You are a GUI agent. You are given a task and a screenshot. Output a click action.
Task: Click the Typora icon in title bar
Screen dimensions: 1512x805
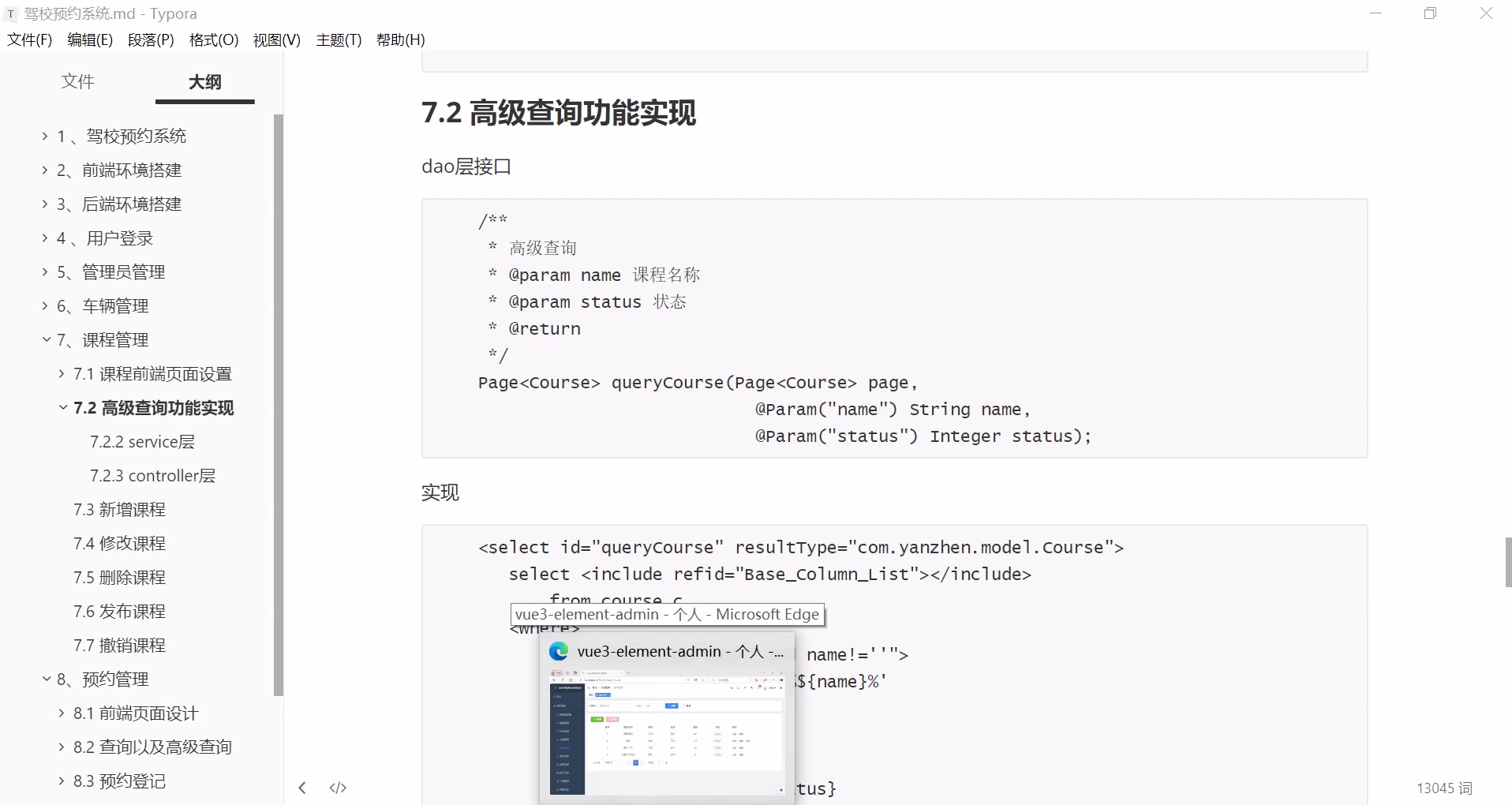10,13
